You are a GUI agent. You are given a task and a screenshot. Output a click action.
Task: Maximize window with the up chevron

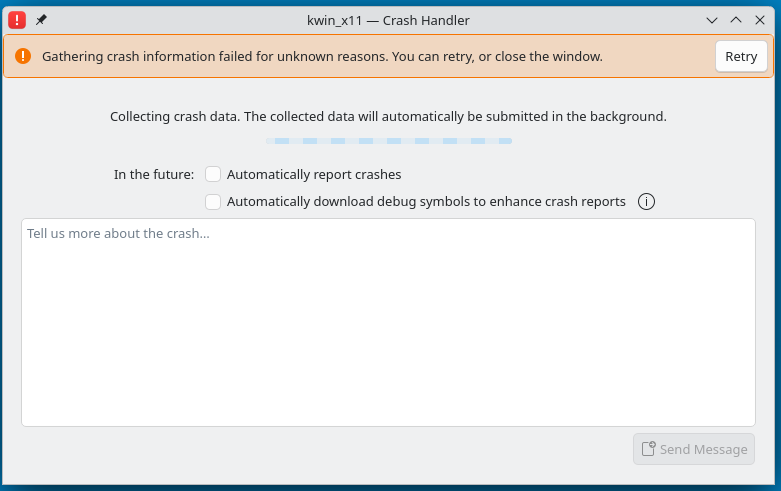tap(736, 20)
